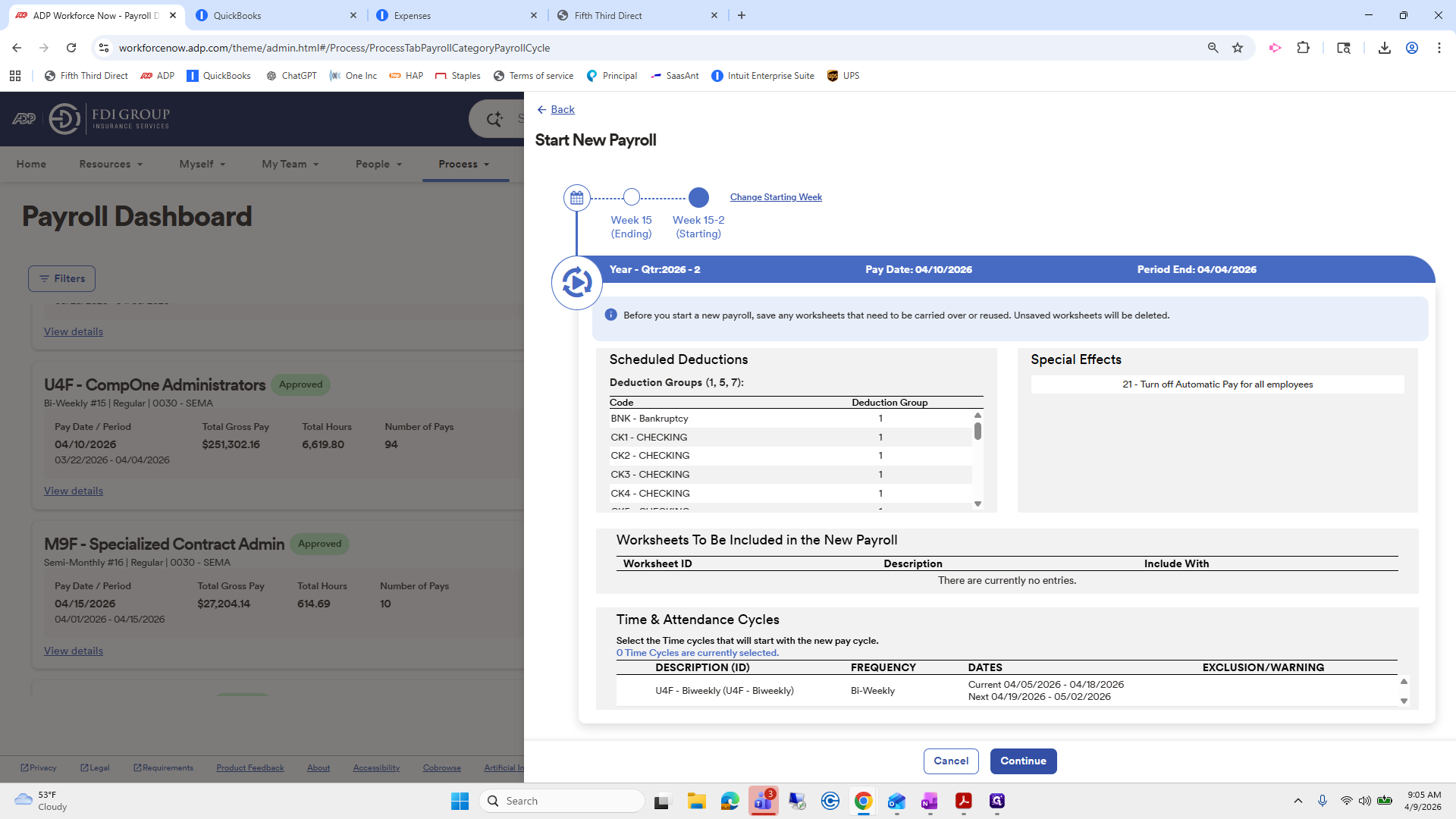Open File Explorer from taskbar
Screen dimensions: 1456x819
point(696,801)
